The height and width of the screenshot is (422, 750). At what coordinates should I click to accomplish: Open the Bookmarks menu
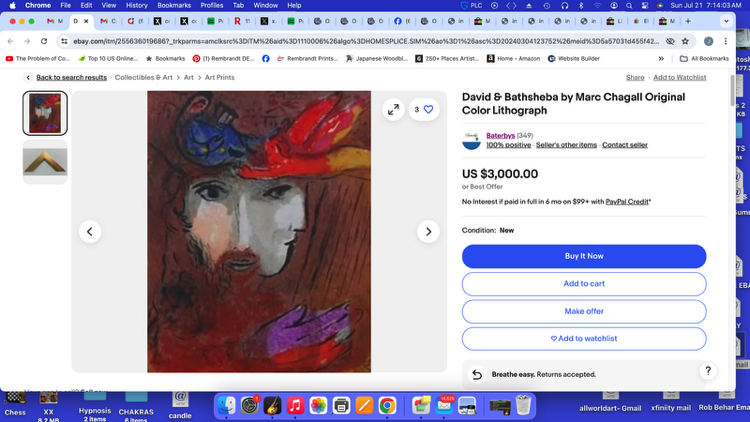click(x=174, y=5)
